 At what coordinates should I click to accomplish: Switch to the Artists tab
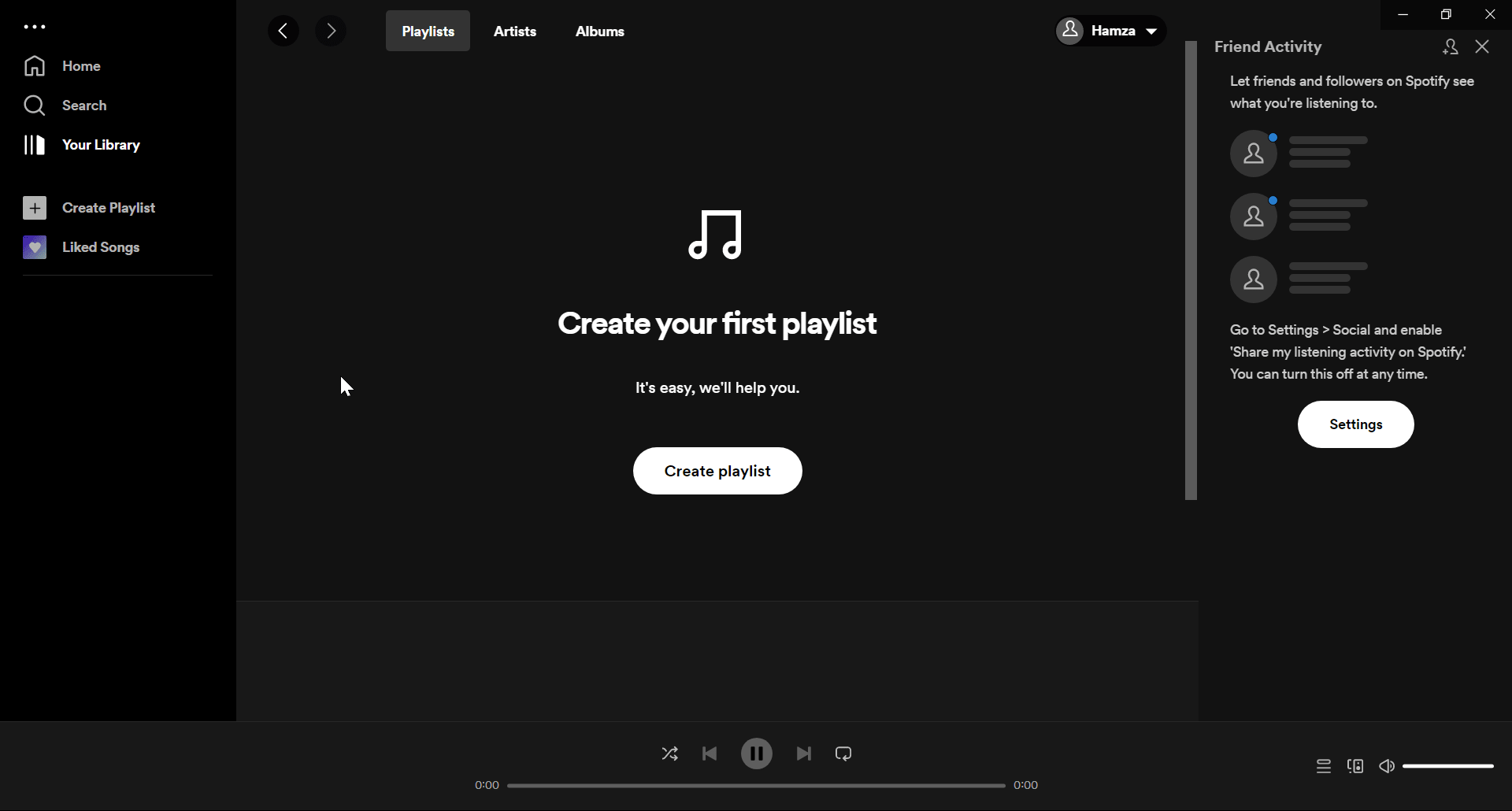coord(515,31)
